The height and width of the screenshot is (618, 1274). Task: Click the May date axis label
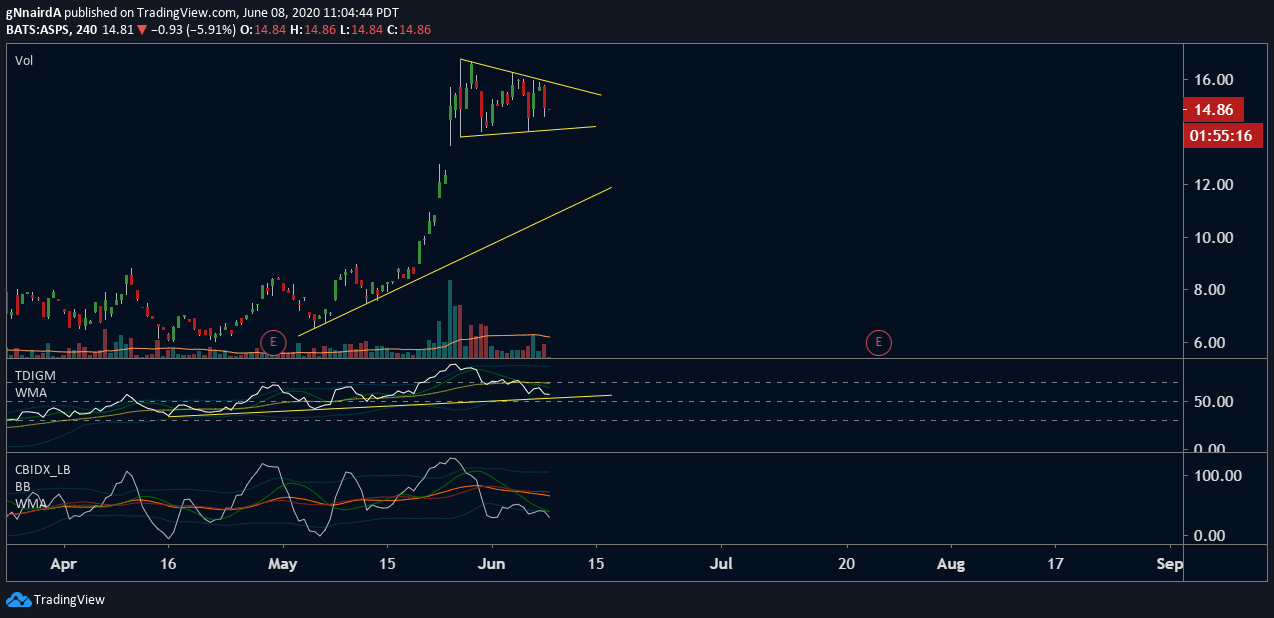[283, 563]
